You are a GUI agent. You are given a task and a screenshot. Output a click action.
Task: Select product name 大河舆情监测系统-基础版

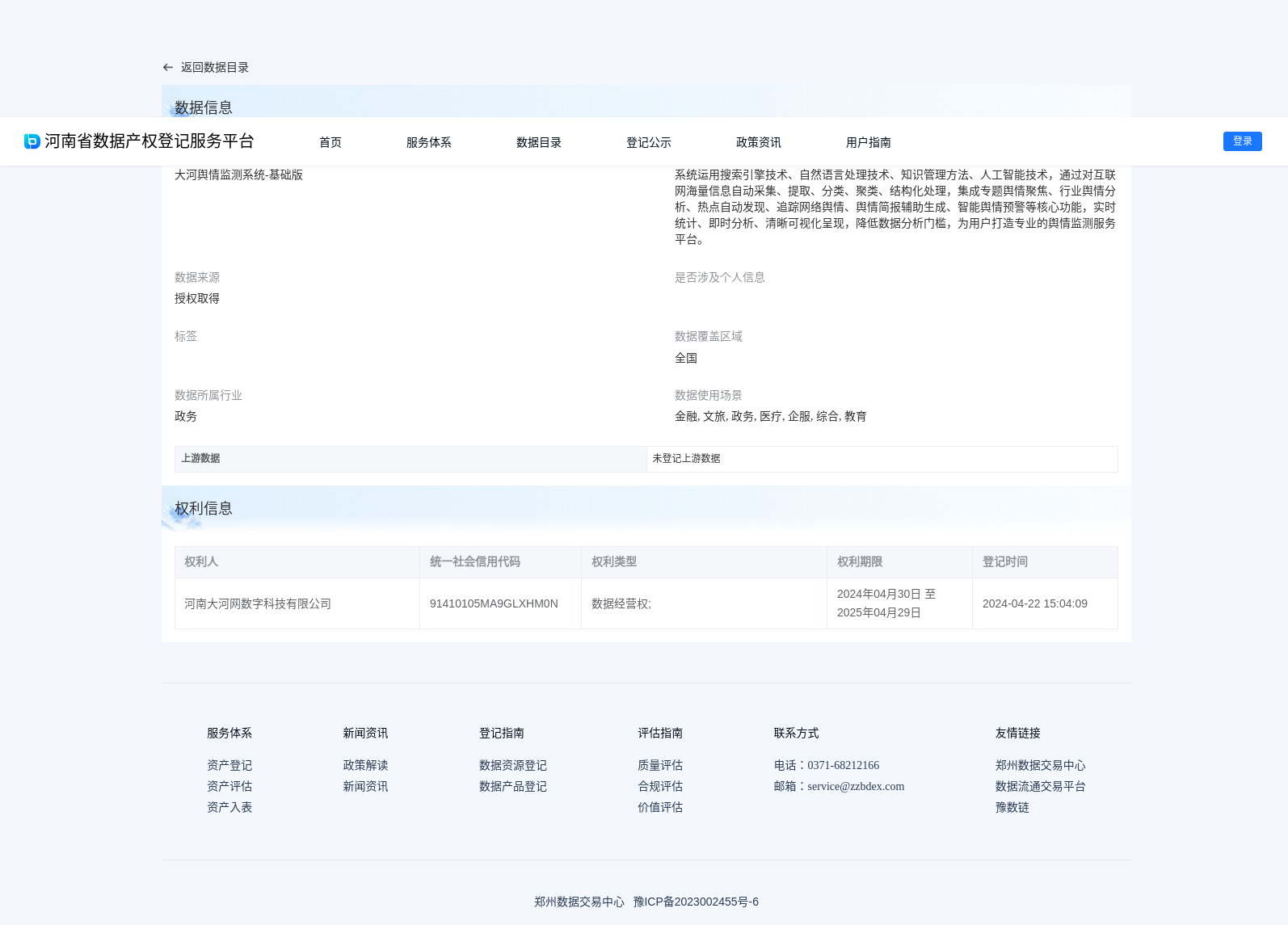click(238, 174)
